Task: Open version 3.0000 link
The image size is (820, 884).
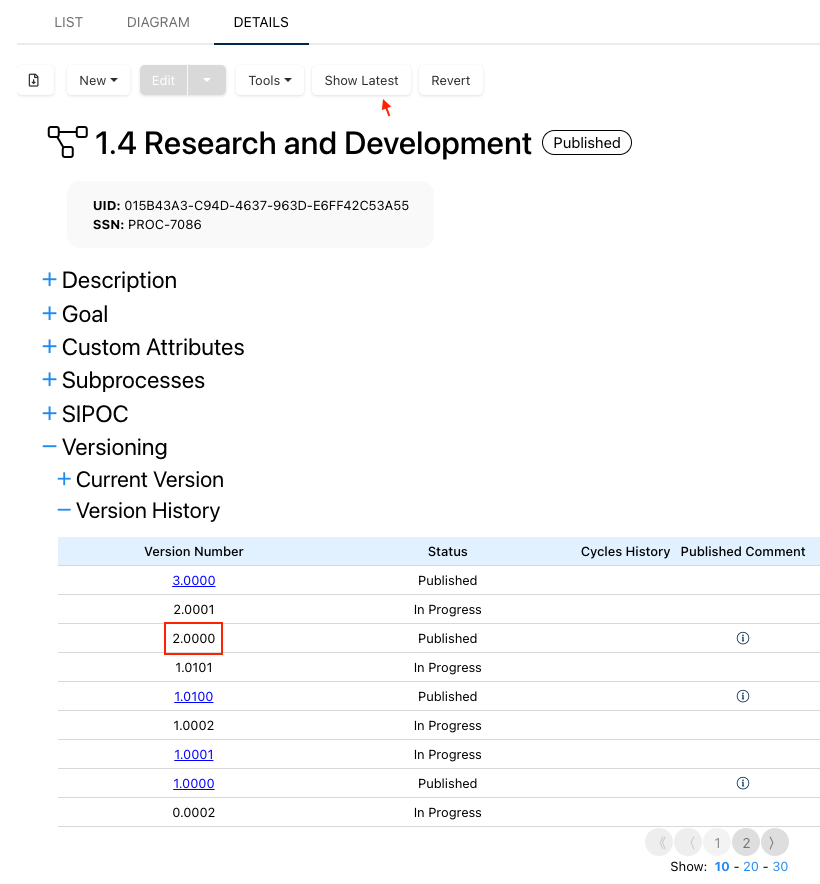Action: pyautogui.click(x=194, y=580)
